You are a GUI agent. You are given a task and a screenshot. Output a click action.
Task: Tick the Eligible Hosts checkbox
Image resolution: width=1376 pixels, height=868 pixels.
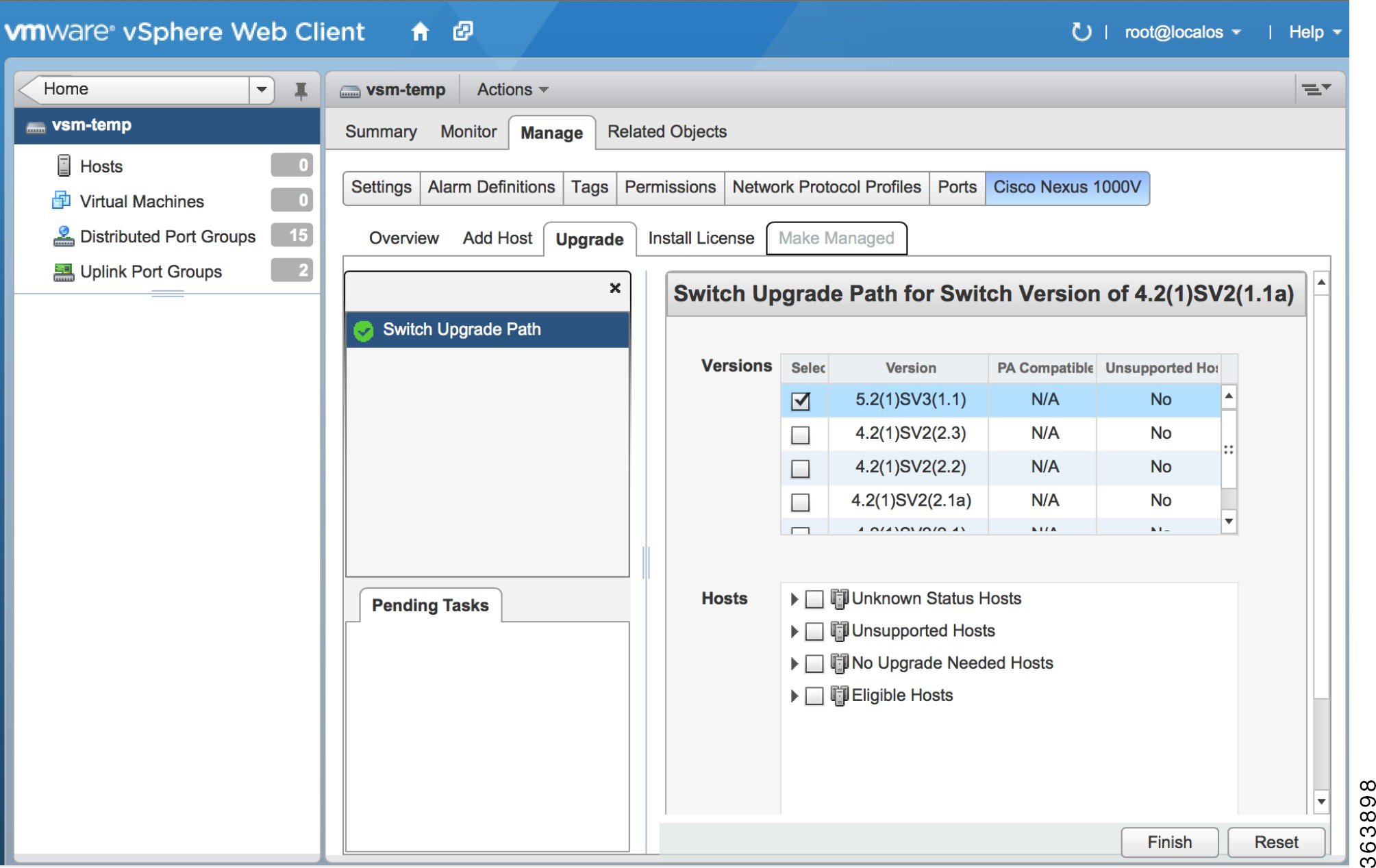pyautogui.click(x=814, y=695)
